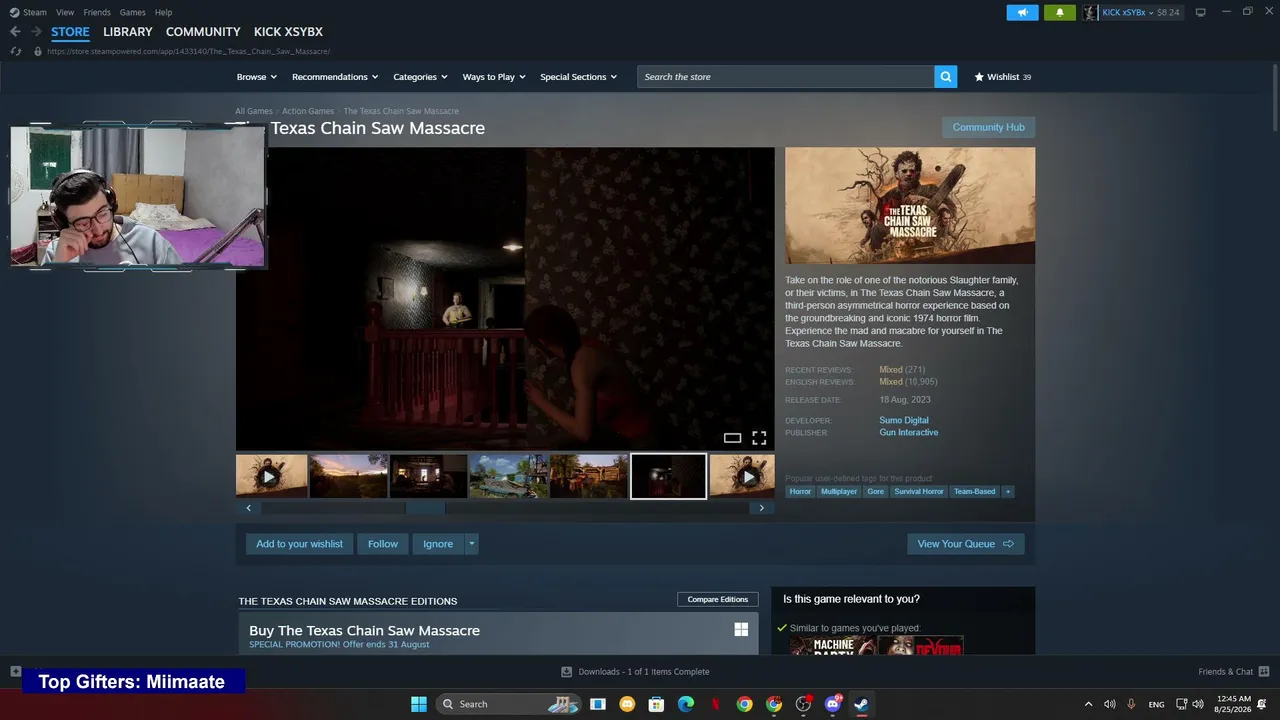Click the user avatar in title bar

[1090, 12]
